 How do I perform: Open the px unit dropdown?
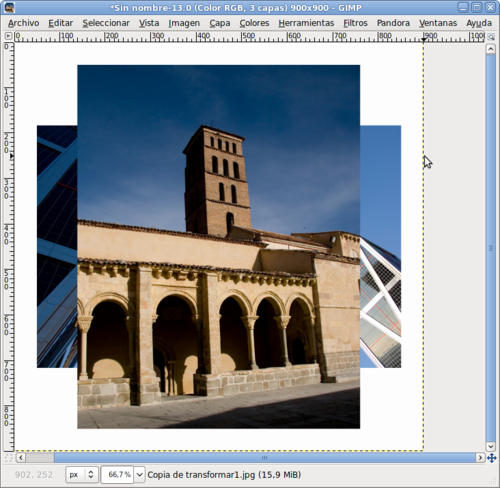click(82, 474)
